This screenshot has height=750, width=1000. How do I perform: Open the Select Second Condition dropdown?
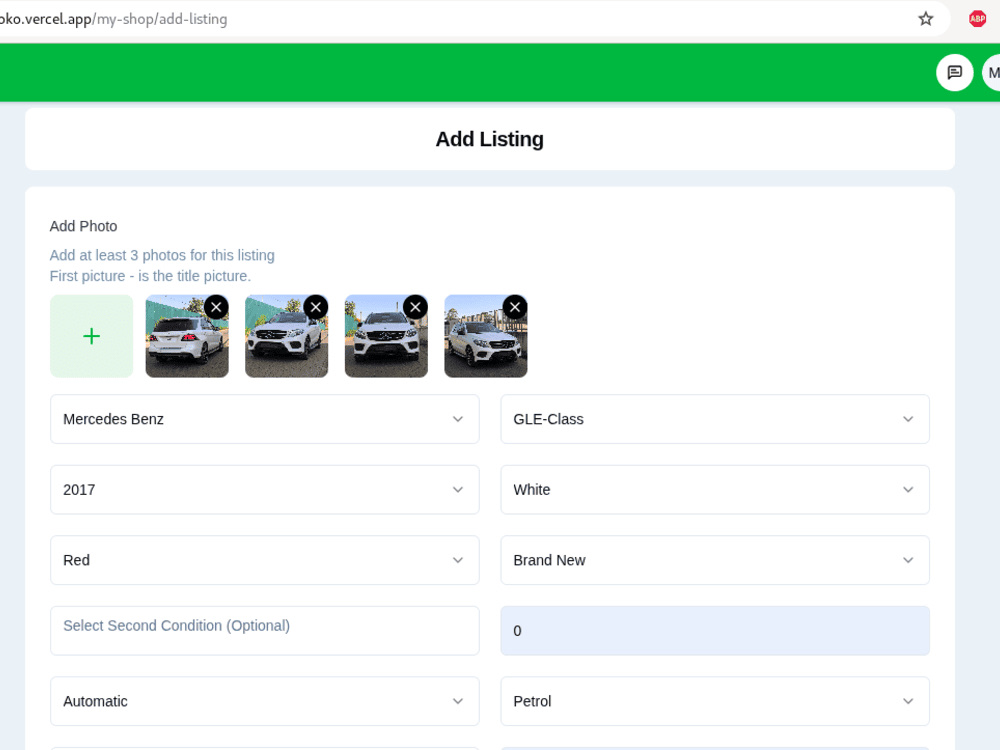265,631
